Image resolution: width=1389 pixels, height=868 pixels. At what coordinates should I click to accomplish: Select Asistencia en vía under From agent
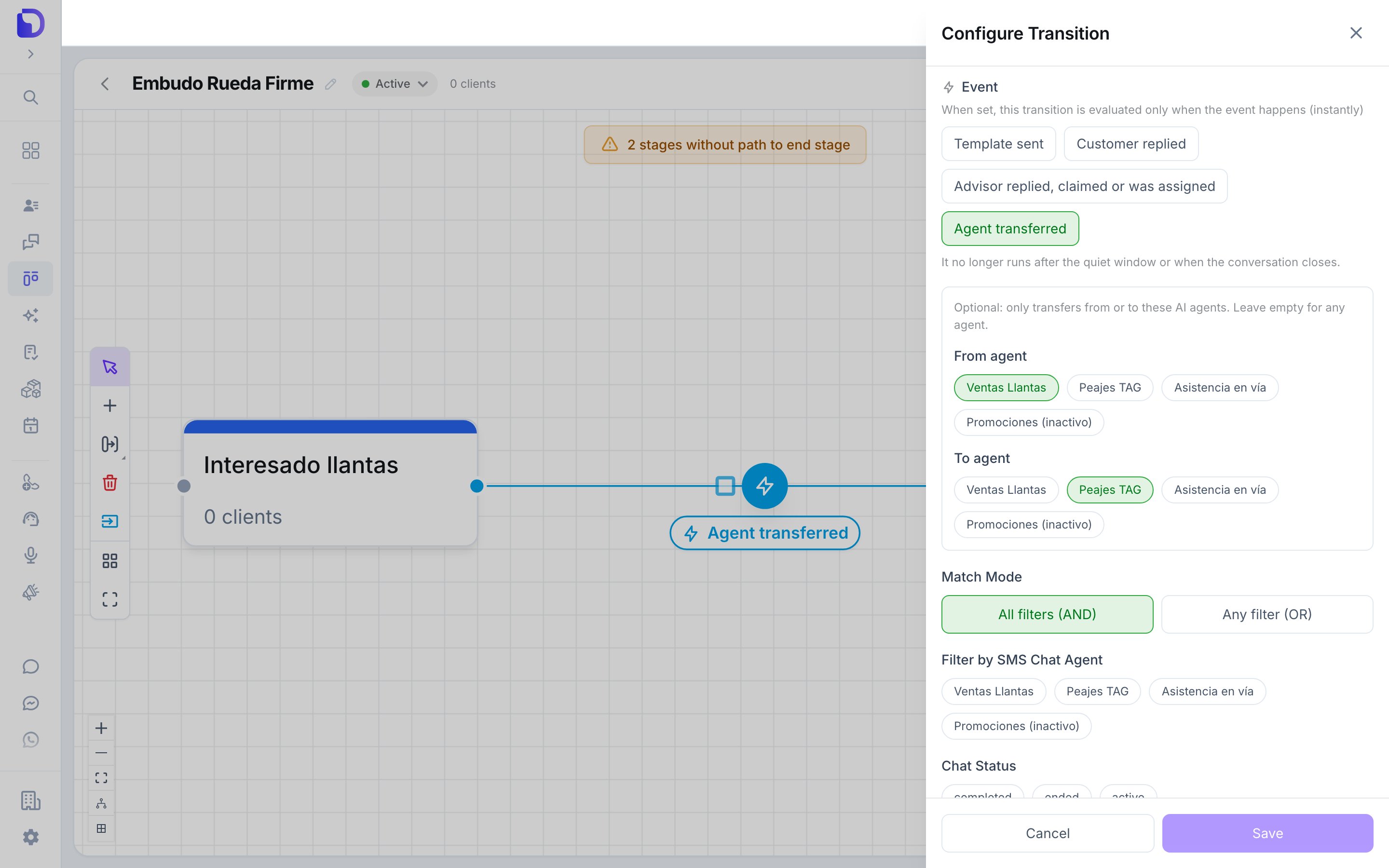point(1220,388)
